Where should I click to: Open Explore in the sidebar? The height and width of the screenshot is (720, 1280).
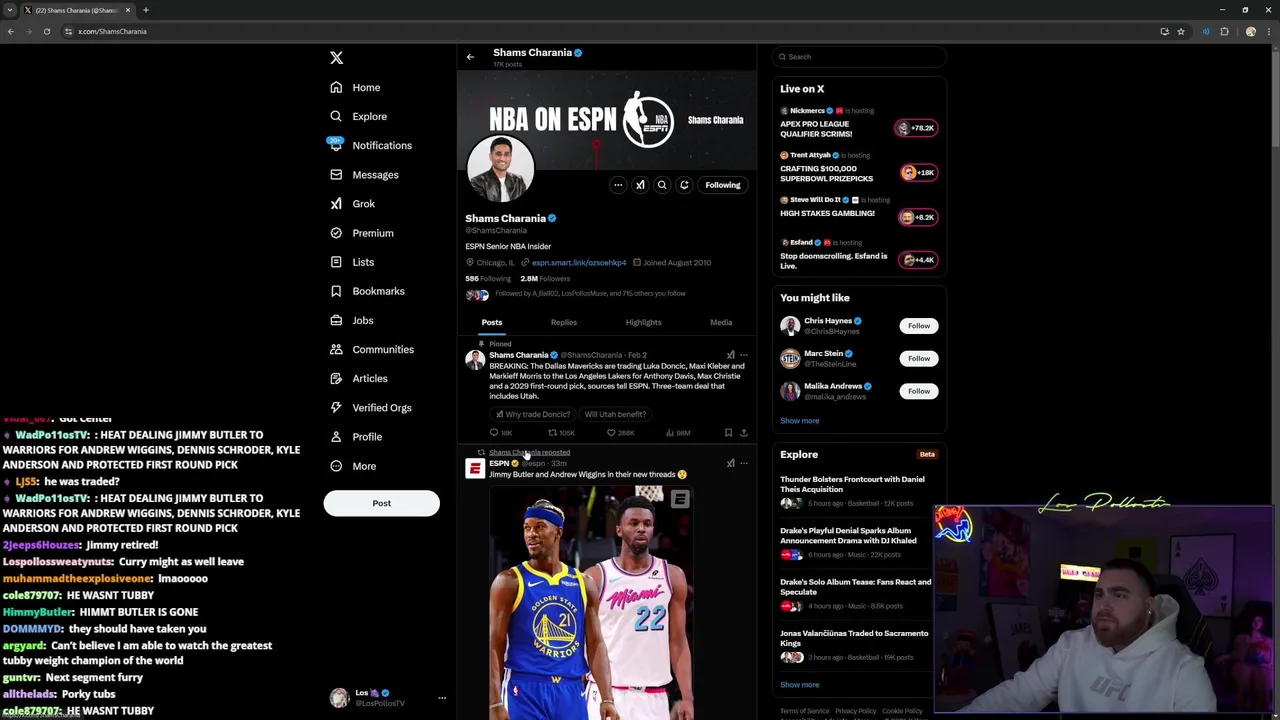(x=358, y=117)
